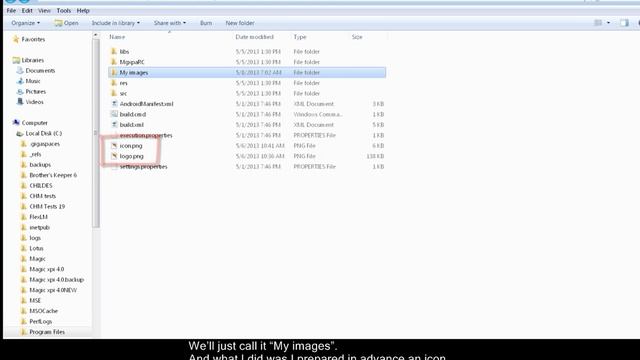640x360 pixels.
Task: Select the res folder icon
Action: [114, 83]
